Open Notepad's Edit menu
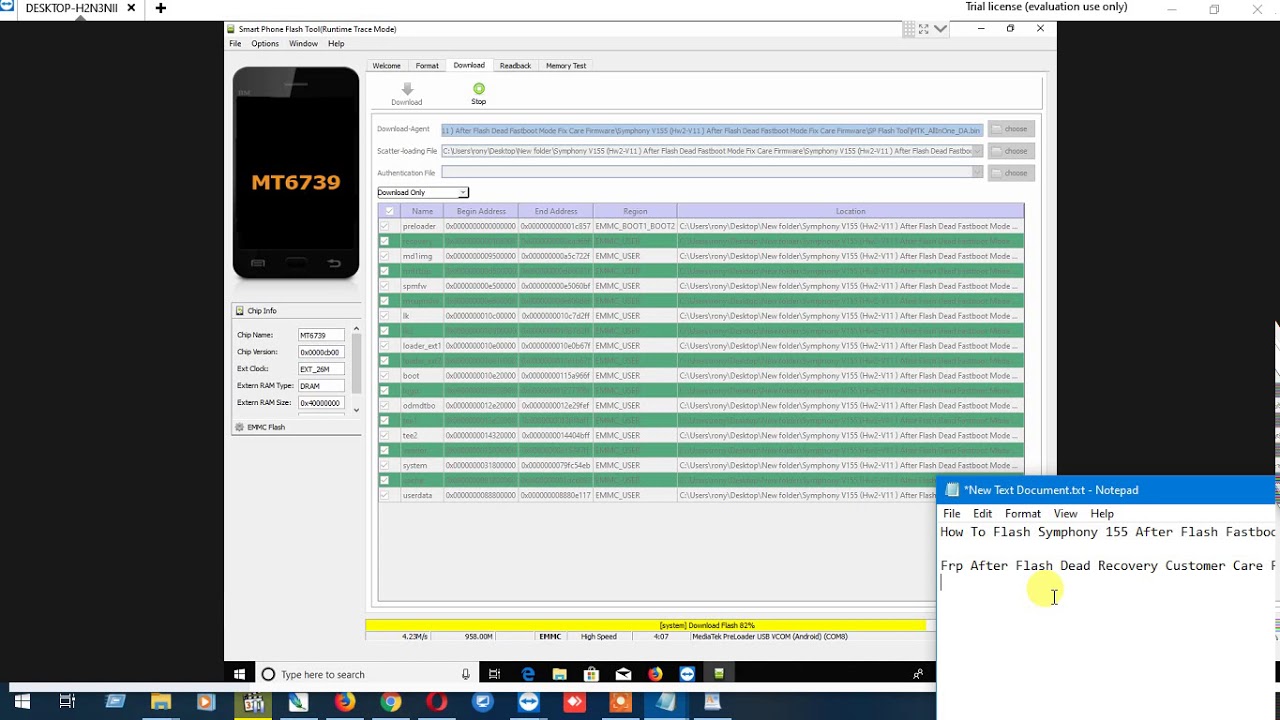The width and height of the screenshot is (1280, 720). pos(983,513)
